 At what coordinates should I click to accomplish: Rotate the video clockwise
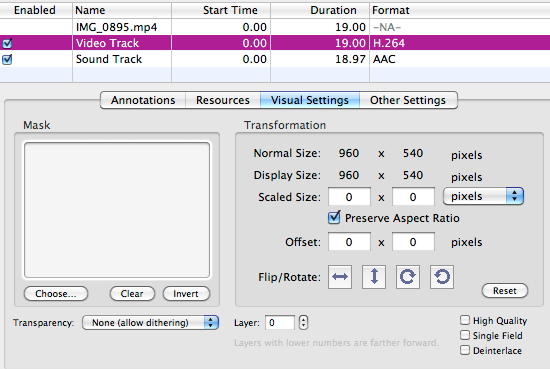pyautogui.click(x=408, y=277)
